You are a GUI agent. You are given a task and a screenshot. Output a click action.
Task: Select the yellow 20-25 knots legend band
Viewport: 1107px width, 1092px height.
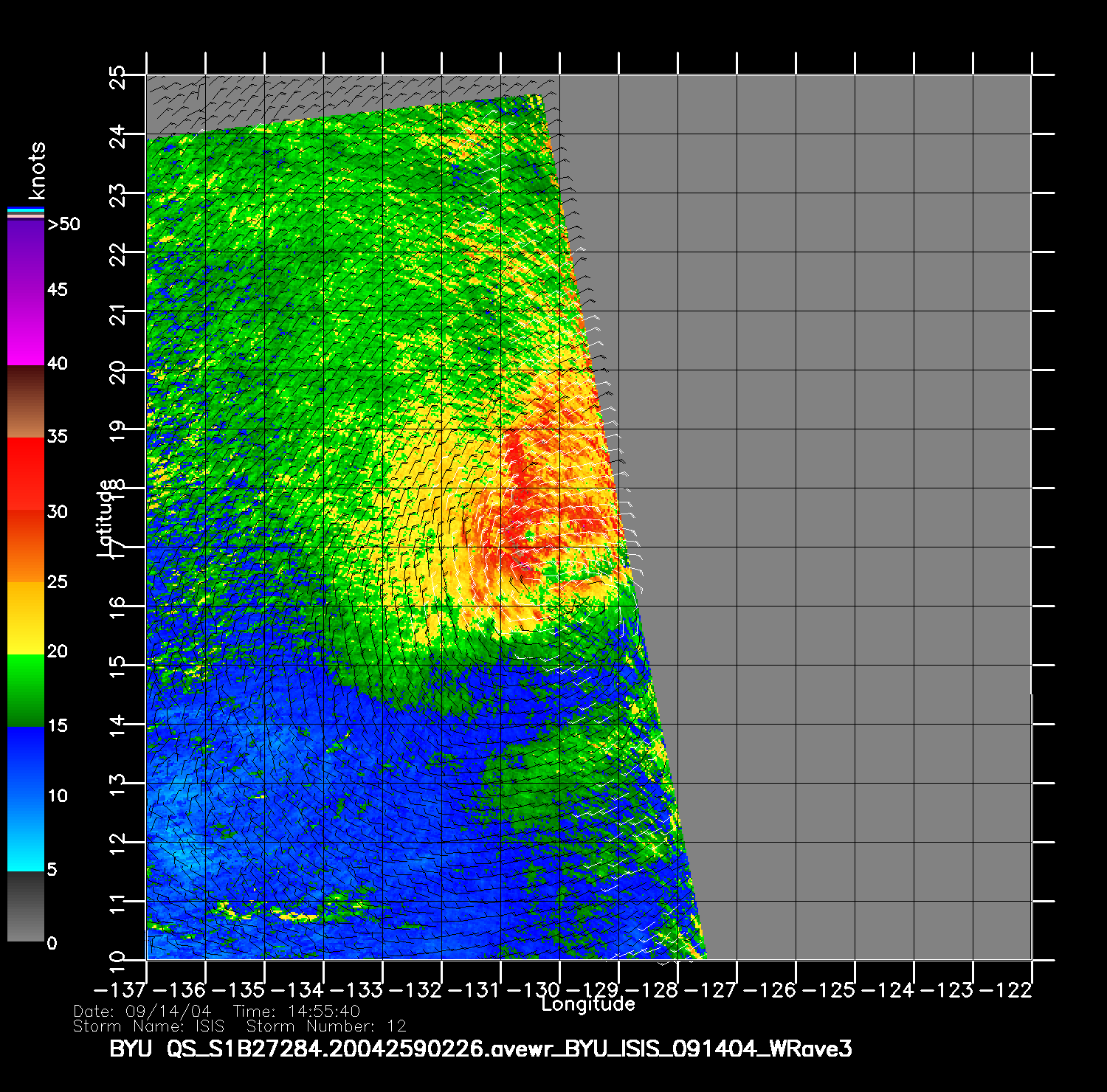click(x=26, y=618)
